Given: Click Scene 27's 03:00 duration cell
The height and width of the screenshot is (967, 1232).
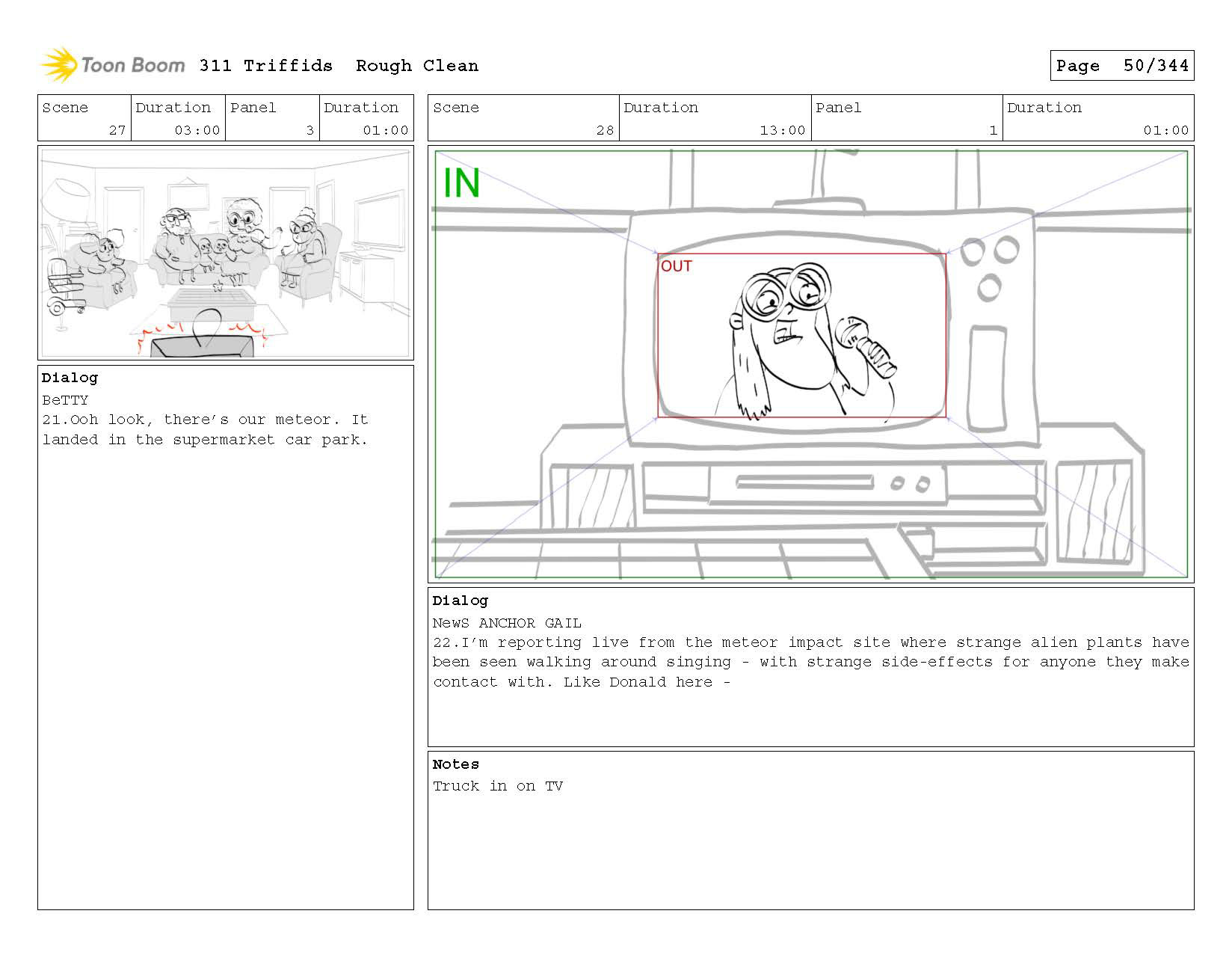Looking at the screenshot, I should tap(178, 118).
